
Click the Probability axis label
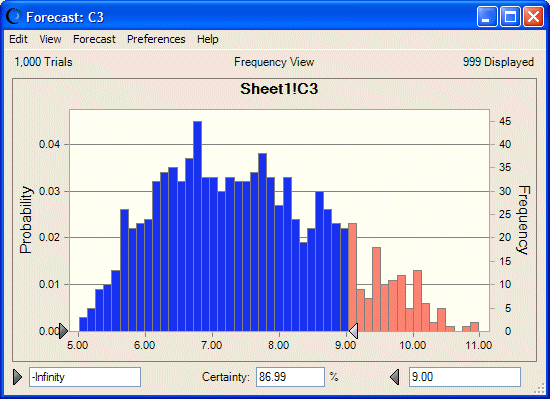point(26,220)
